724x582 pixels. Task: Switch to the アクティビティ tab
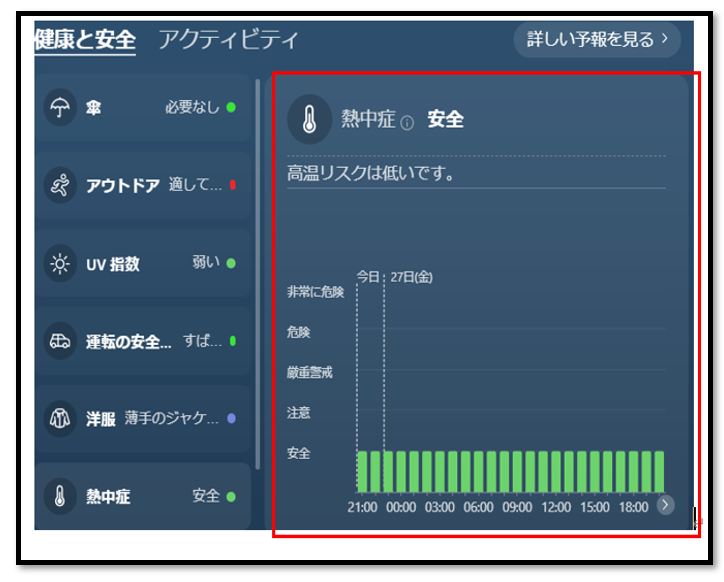(229, 39)
